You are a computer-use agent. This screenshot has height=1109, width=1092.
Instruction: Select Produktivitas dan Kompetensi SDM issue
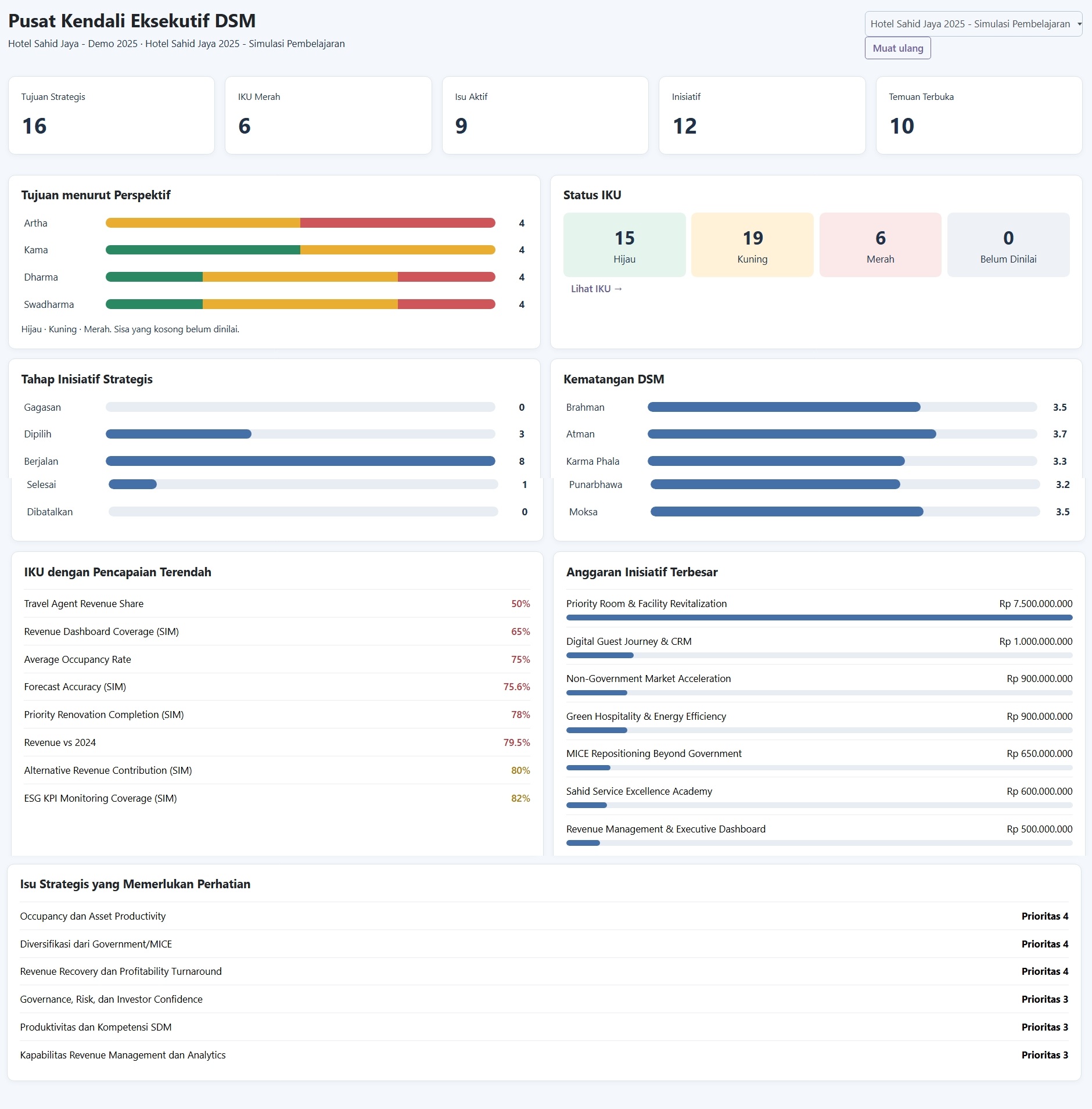click(x=544, y=1027)
